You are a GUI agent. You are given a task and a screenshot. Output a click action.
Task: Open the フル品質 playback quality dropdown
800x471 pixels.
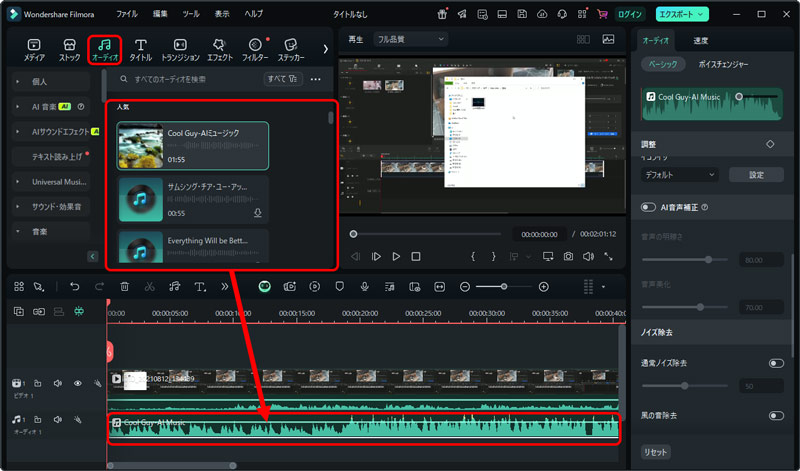point(411,39)
